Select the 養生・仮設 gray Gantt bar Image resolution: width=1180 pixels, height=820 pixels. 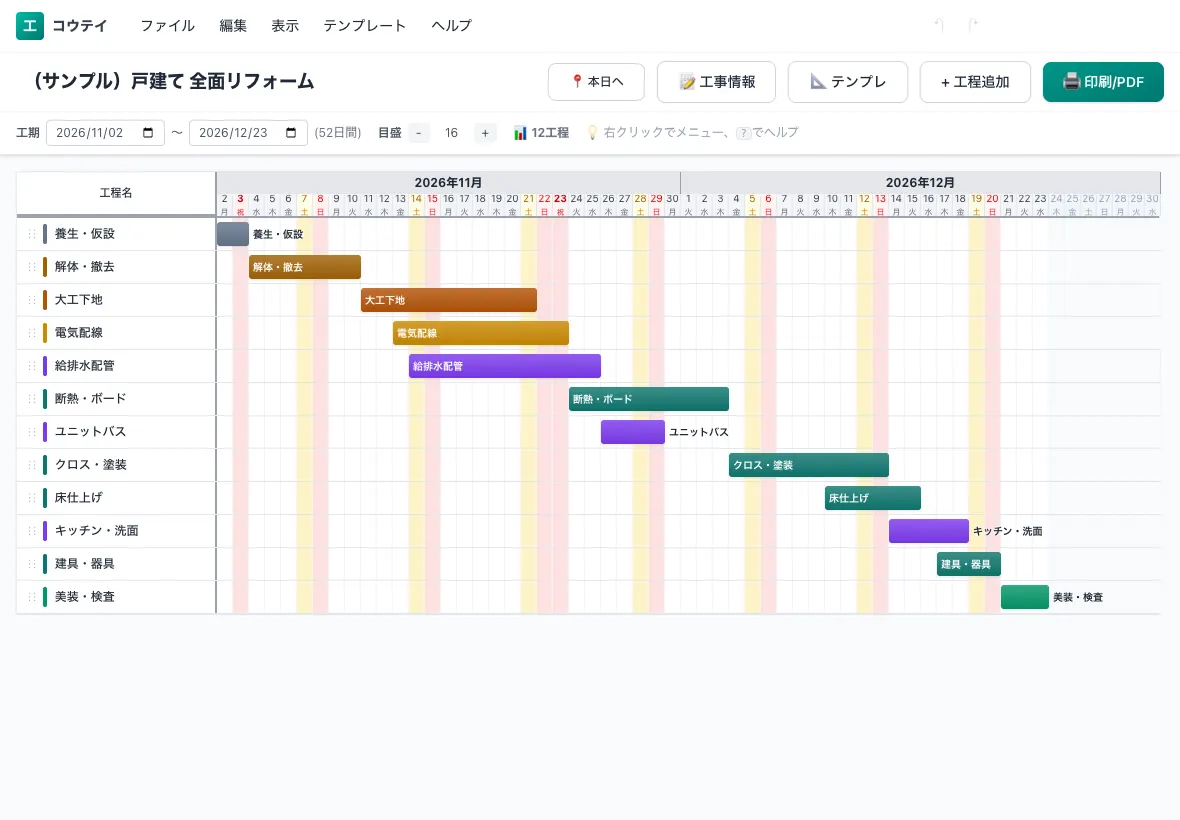coord(233,234)
